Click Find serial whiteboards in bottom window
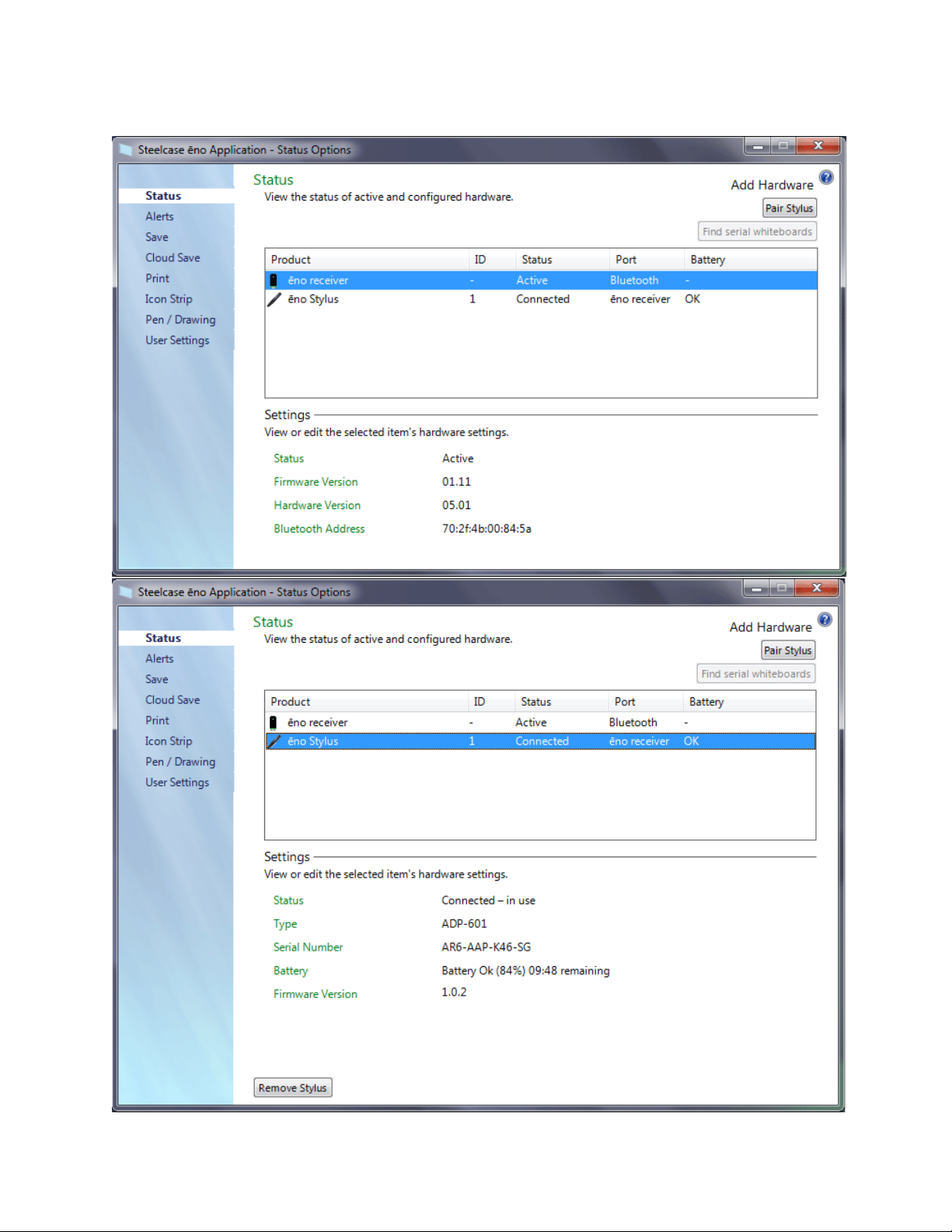 755,674
